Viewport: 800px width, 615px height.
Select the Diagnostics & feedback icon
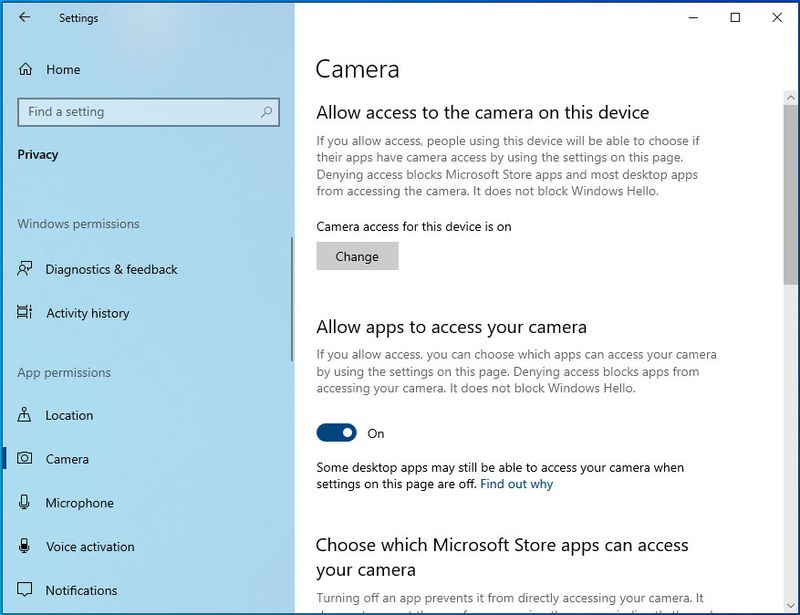point(24,268)
